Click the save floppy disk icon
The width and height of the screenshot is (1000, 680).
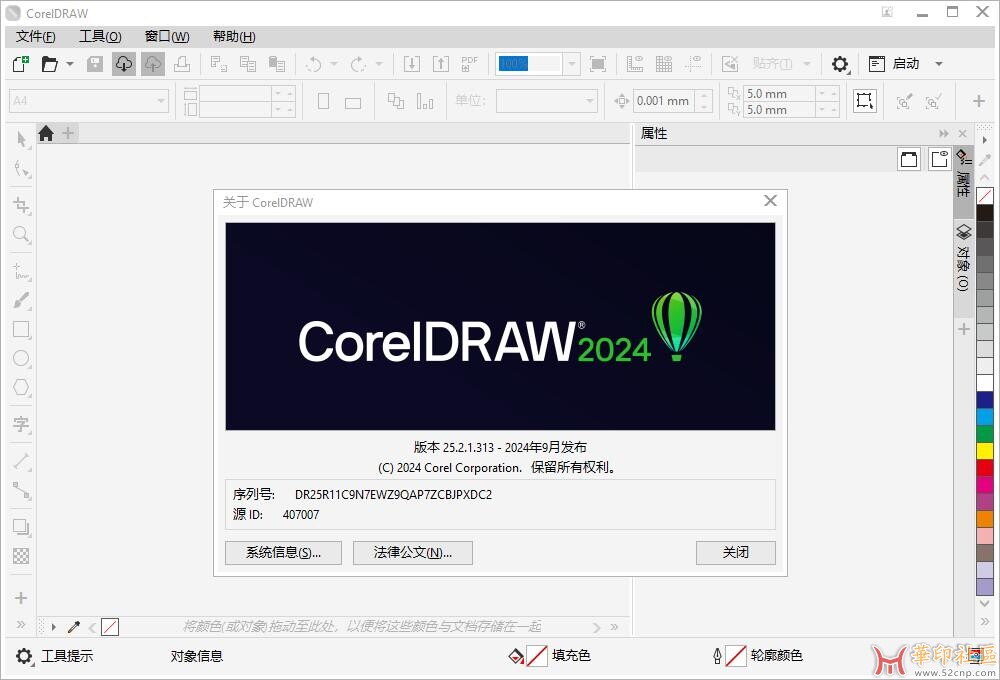[95, 64]
